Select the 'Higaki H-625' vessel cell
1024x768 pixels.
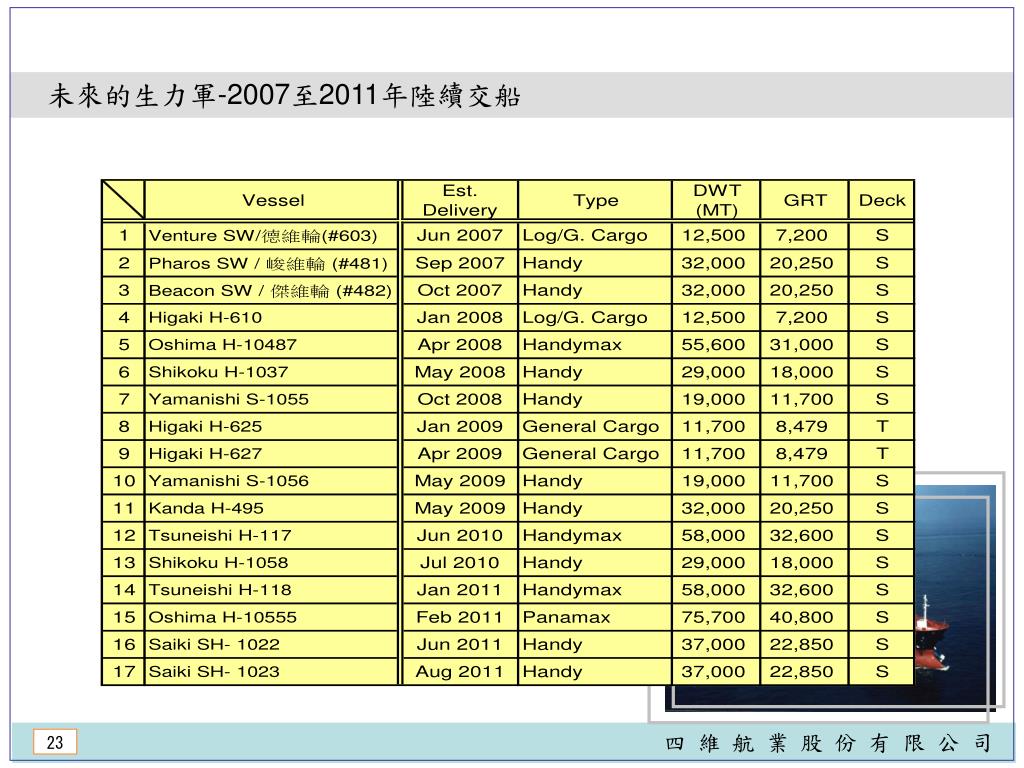(272, 426)
